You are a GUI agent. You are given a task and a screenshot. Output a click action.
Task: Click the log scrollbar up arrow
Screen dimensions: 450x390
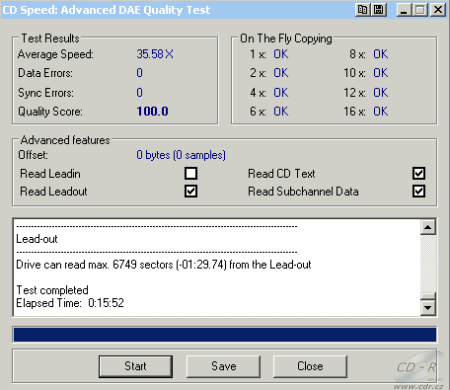click(428, 227)
